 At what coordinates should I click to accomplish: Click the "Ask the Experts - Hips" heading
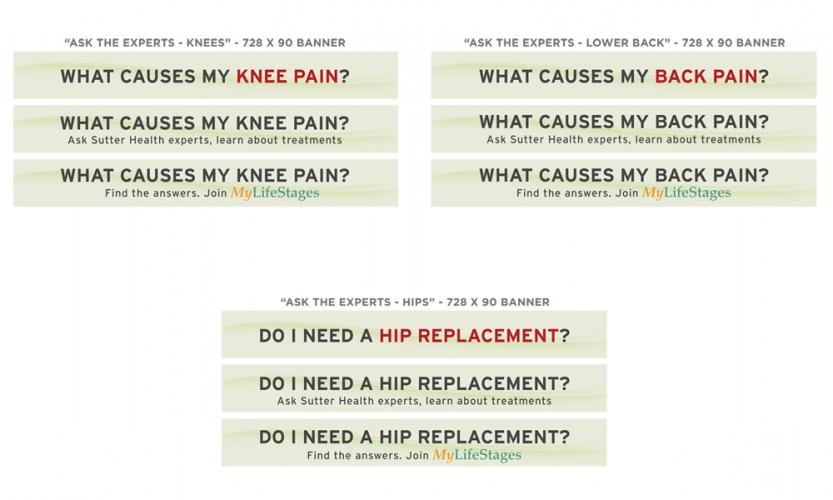point(414,302)
